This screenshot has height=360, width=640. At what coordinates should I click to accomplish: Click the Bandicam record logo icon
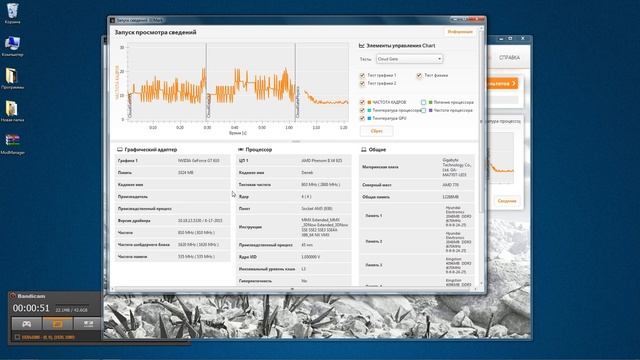pos(13,296)
